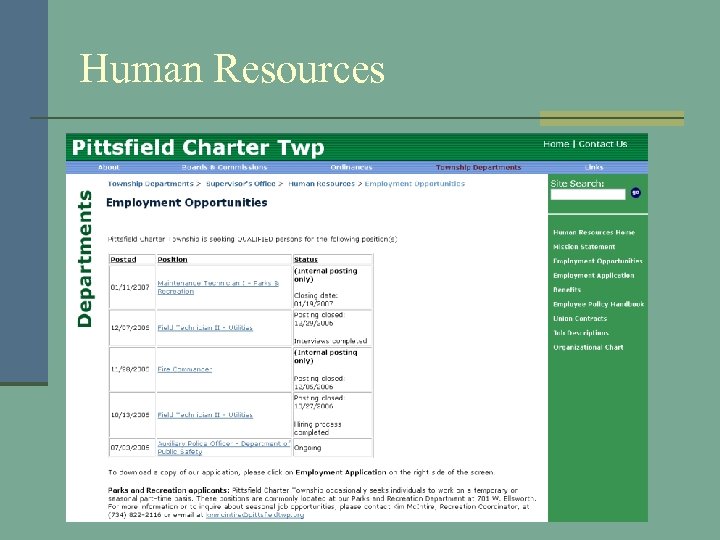Click the Position column header

[172, 259]
